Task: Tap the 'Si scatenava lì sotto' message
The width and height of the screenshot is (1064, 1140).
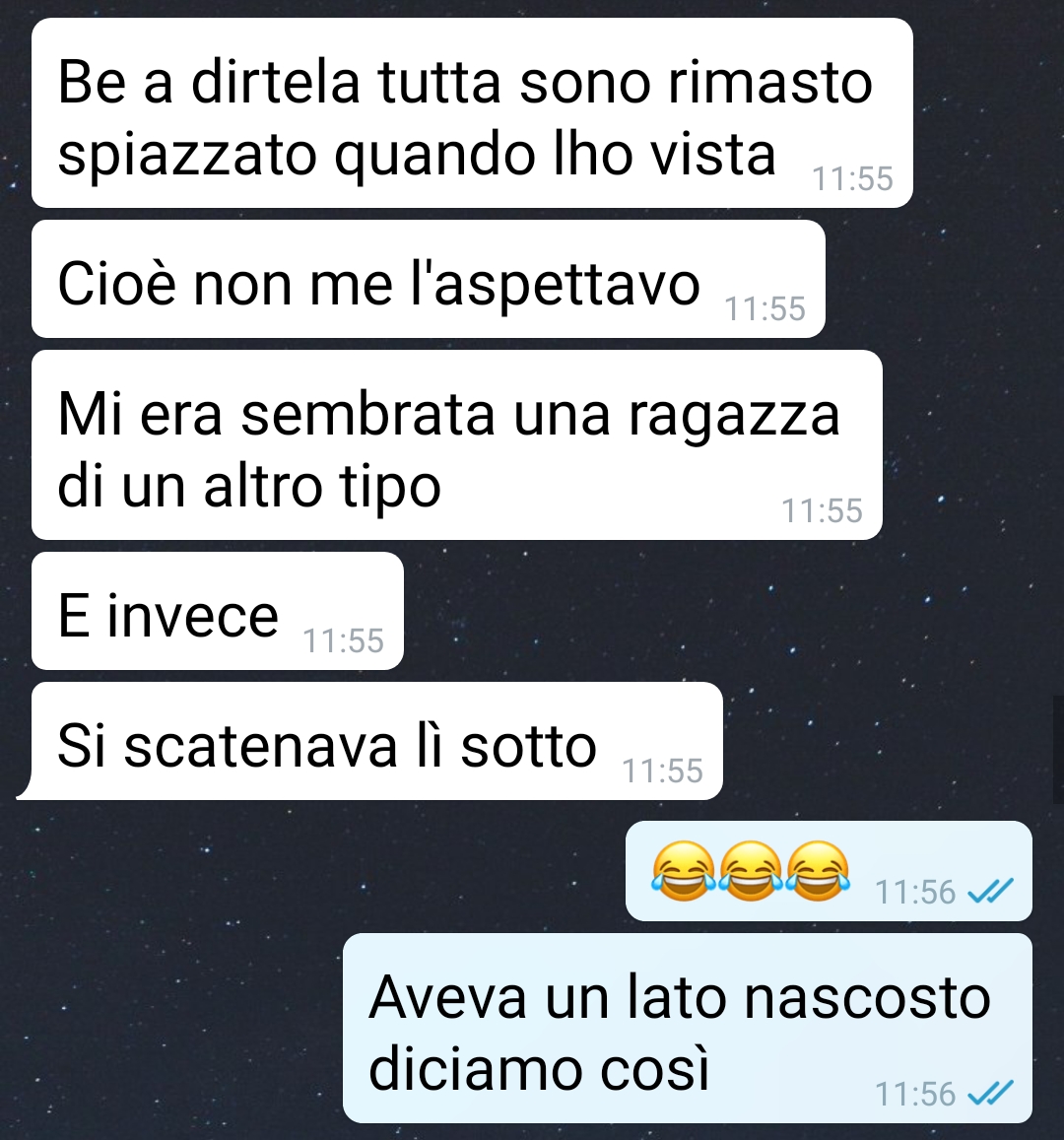Action: (x=370, y=741)
